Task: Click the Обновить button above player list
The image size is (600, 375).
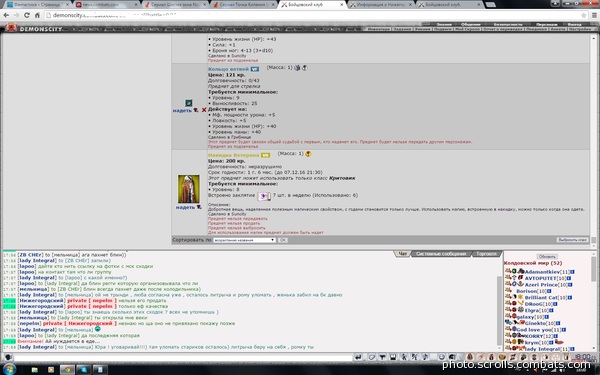Action: (547, 256)
